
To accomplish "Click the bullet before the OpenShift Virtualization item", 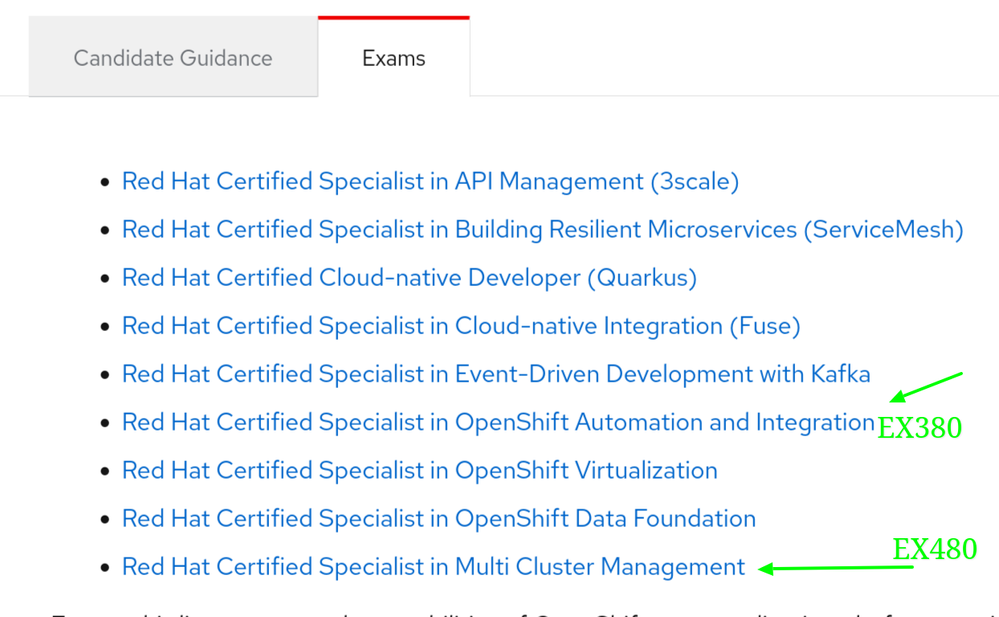I will click(105, 471).
